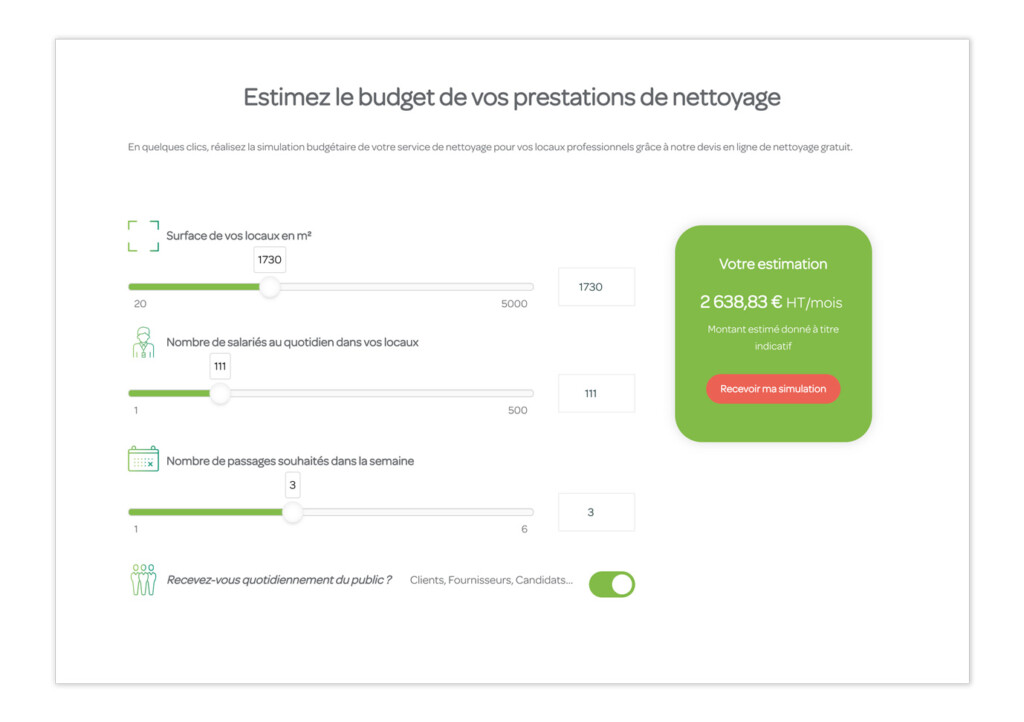Click the '2 638,83 € HT/mois' estimate amount
Screen dimensions: 1024x722
pos(772,302)
